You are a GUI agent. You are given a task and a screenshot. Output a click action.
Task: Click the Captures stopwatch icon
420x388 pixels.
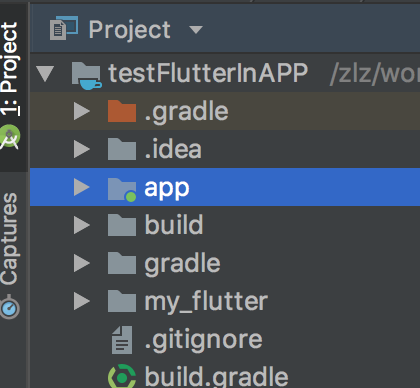click(10, 307)
